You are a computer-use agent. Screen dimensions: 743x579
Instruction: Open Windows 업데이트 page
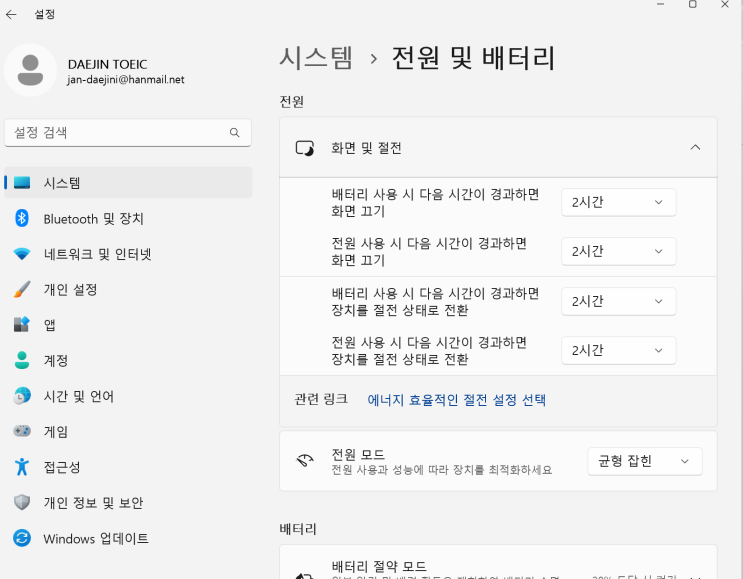pyautogui.click(x=95, y=538)
